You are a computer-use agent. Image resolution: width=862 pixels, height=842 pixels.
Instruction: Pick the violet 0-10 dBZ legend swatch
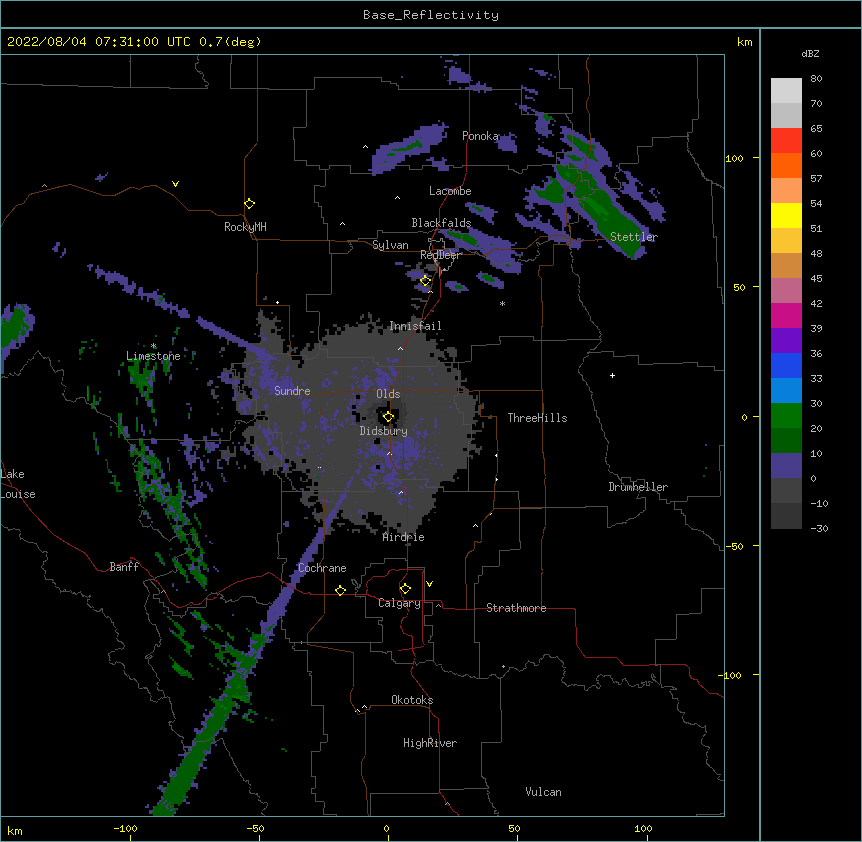786,466
